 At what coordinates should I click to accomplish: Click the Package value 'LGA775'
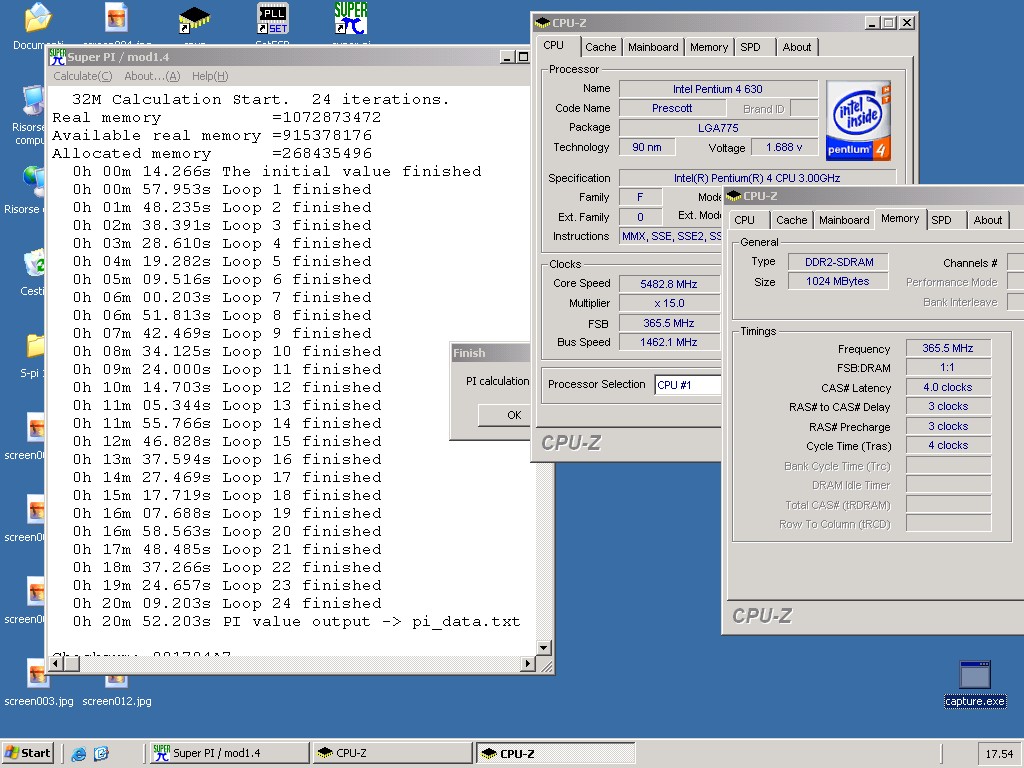(718, 128)
